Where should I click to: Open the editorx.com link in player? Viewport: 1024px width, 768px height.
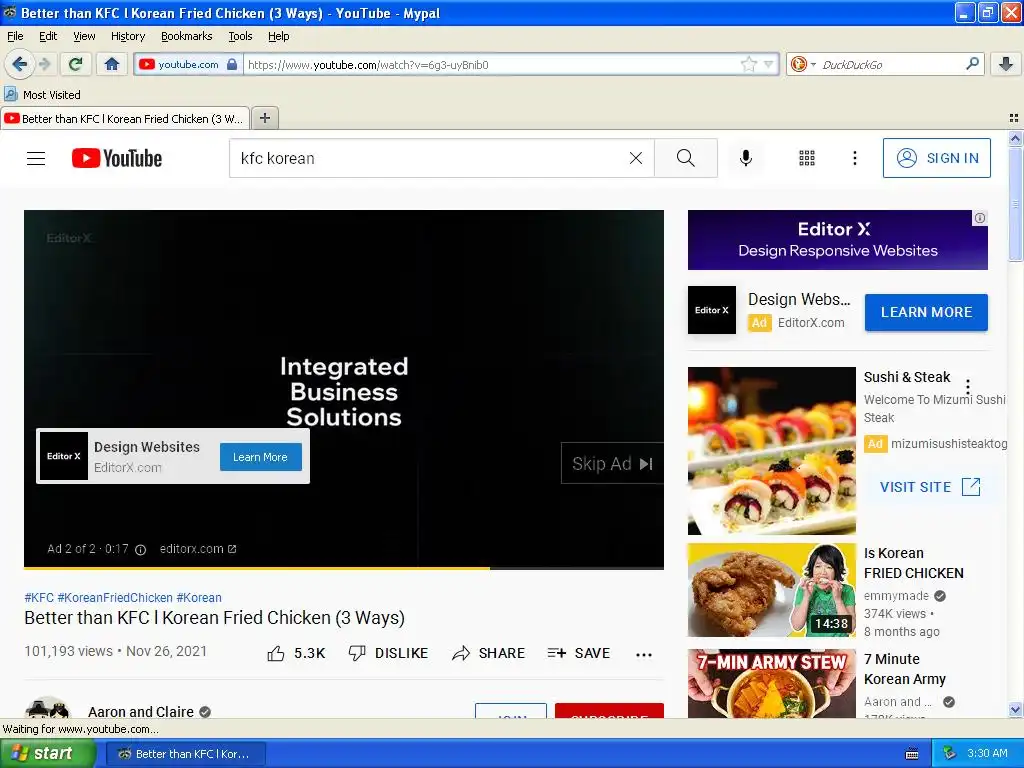point(198,549)
